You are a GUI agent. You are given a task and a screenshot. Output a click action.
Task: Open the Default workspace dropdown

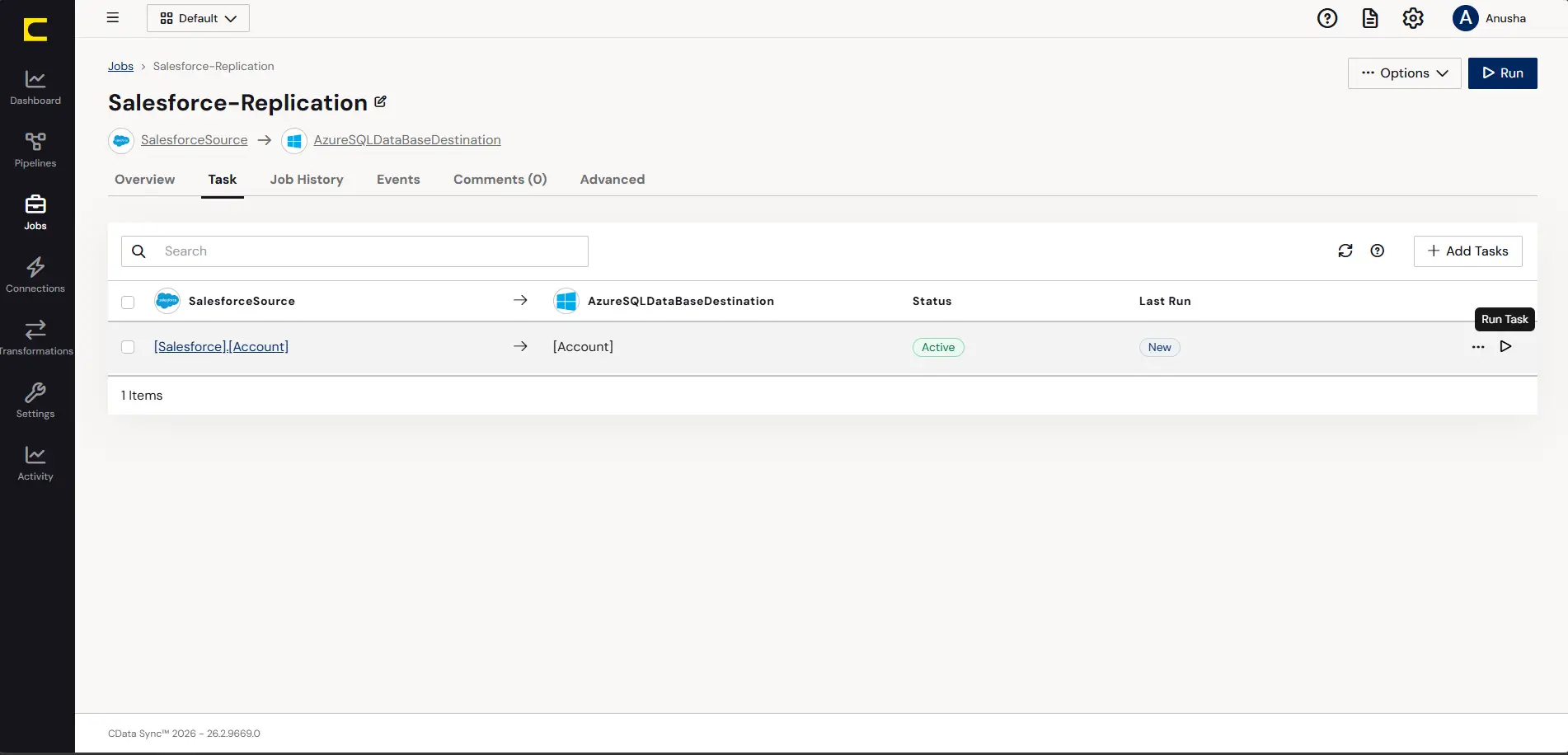198,18
